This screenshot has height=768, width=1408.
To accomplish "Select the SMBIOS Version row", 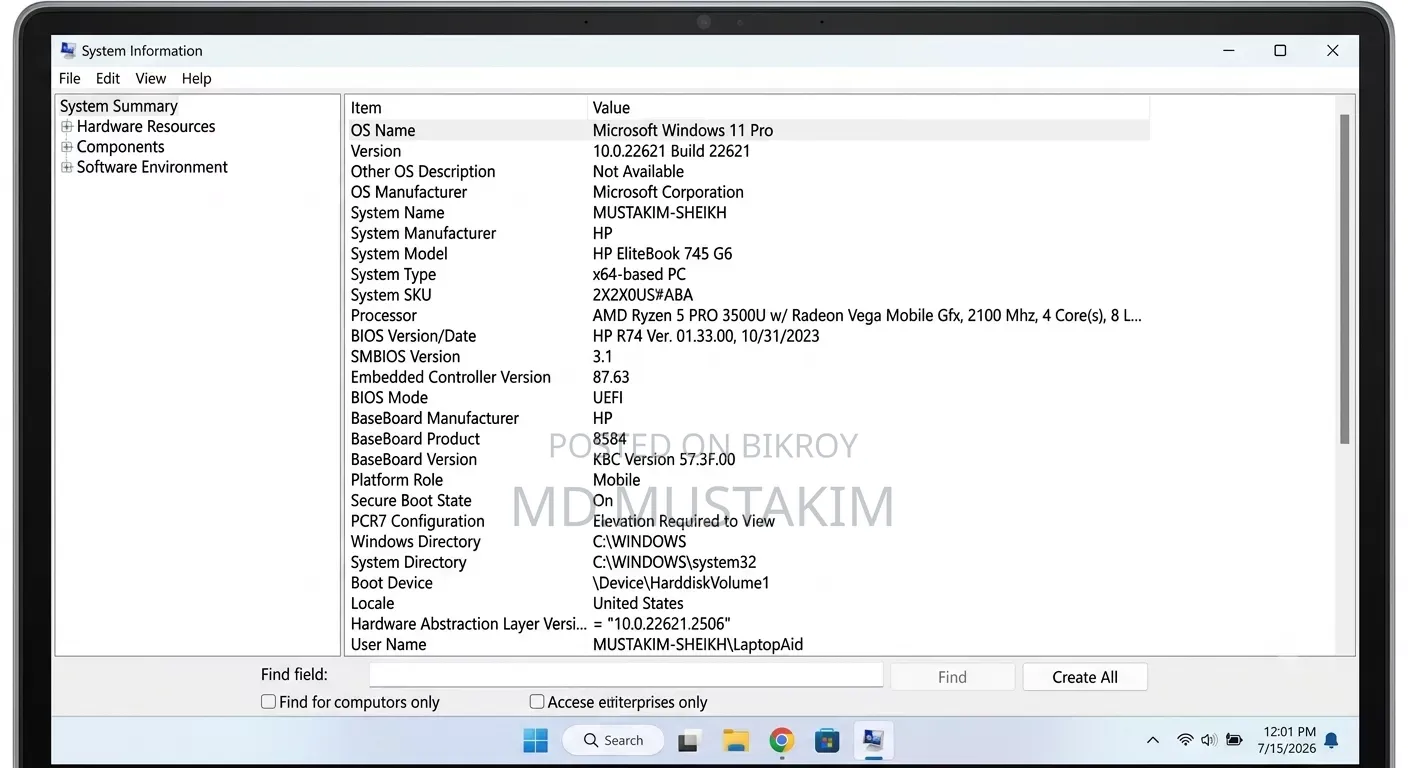I will [x=747, y=357].
